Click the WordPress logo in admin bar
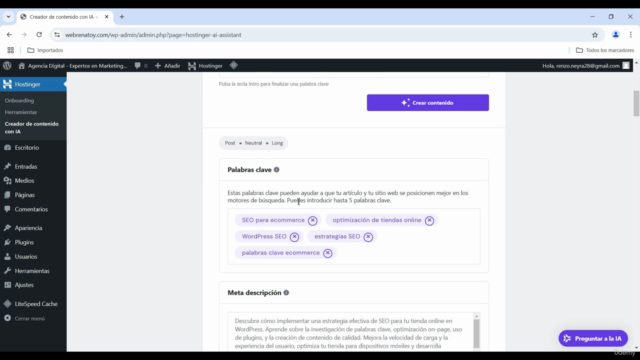Screen dimensions: 640x360 click(7, 66)
